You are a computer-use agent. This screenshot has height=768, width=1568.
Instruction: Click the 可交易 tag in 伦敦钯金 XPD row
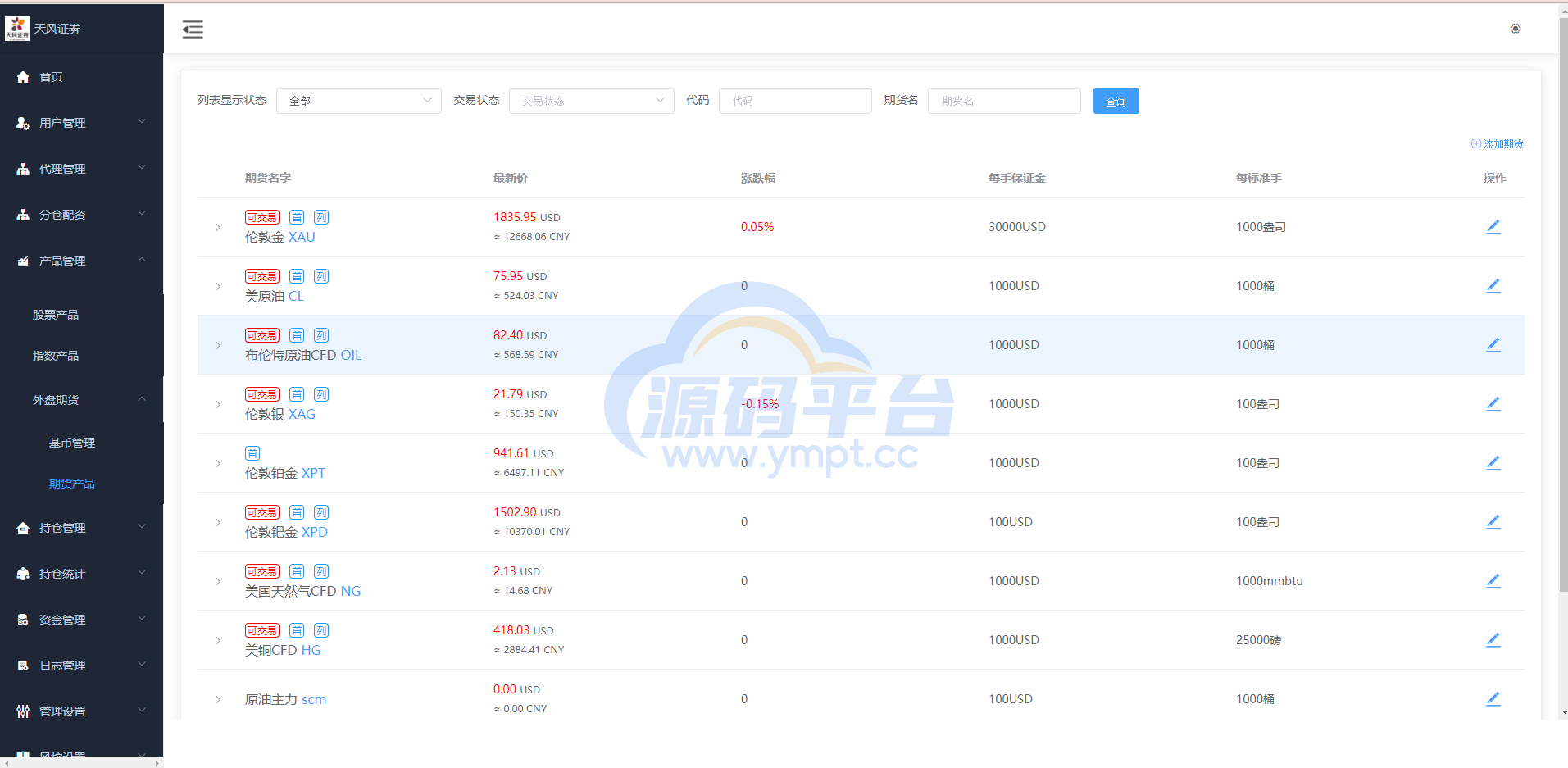coord(262,512)
